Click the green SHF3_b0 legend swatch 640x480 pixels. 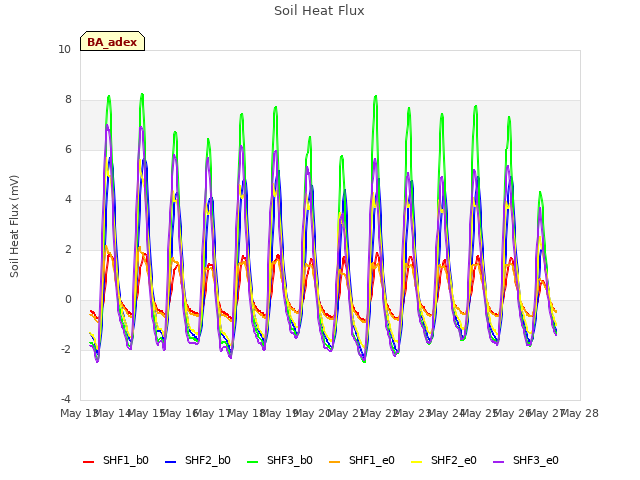[253, 462]
